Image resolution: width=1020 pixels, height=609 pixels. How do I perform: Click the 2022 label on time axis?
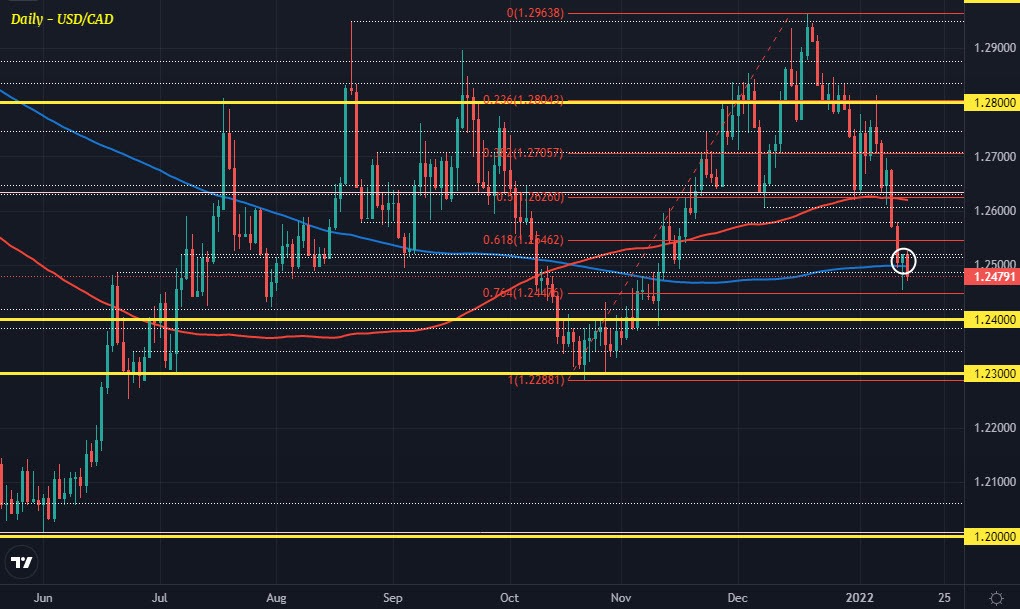[x=859, y=597]
